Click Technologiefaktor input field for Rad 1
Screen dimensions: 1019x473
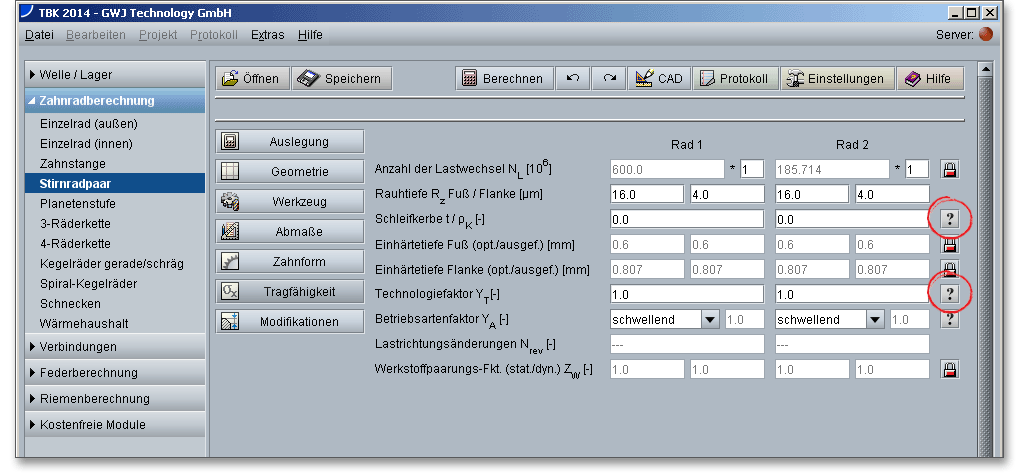click(x=686, y=294)
